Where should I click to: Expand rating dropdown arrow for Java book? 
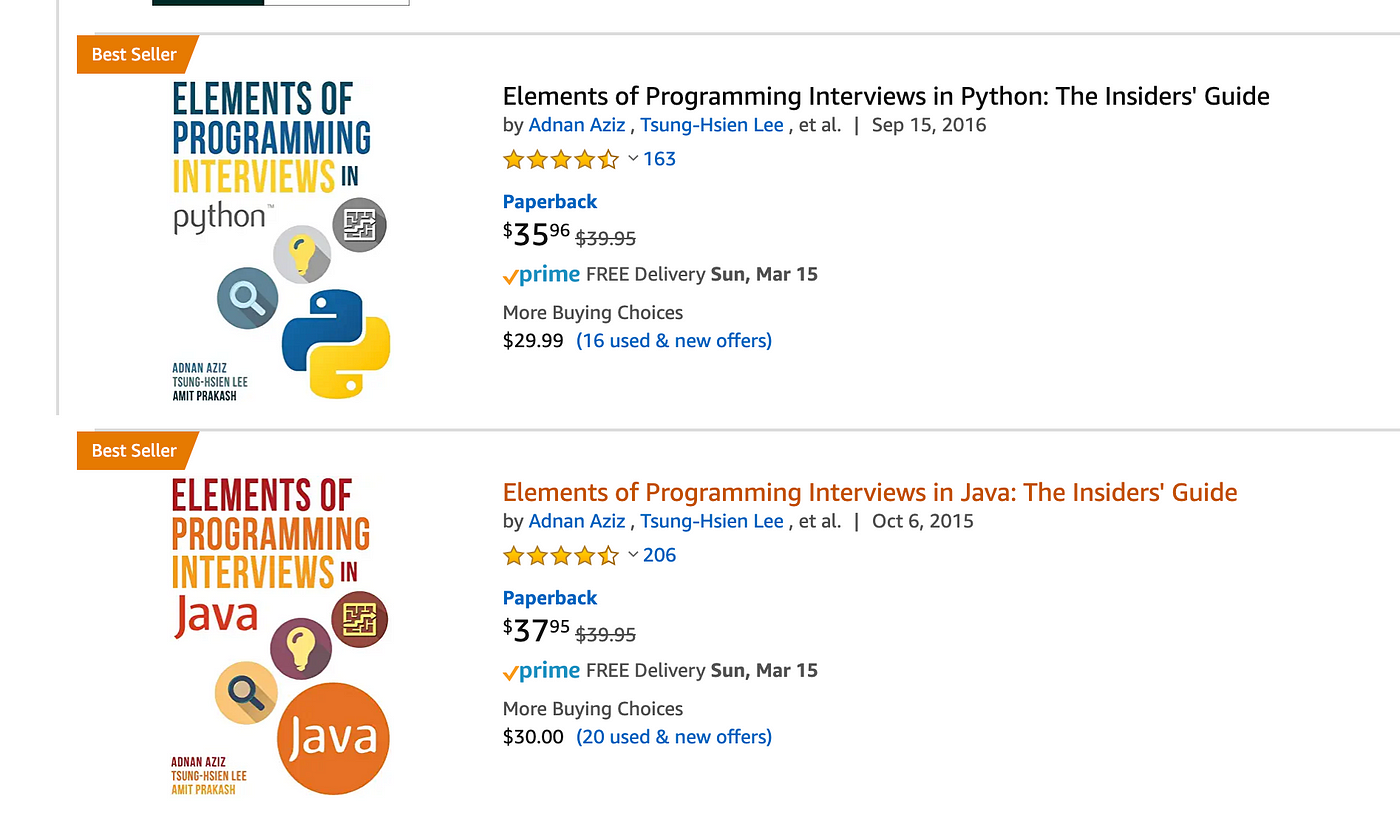click(x=633, y=555)
